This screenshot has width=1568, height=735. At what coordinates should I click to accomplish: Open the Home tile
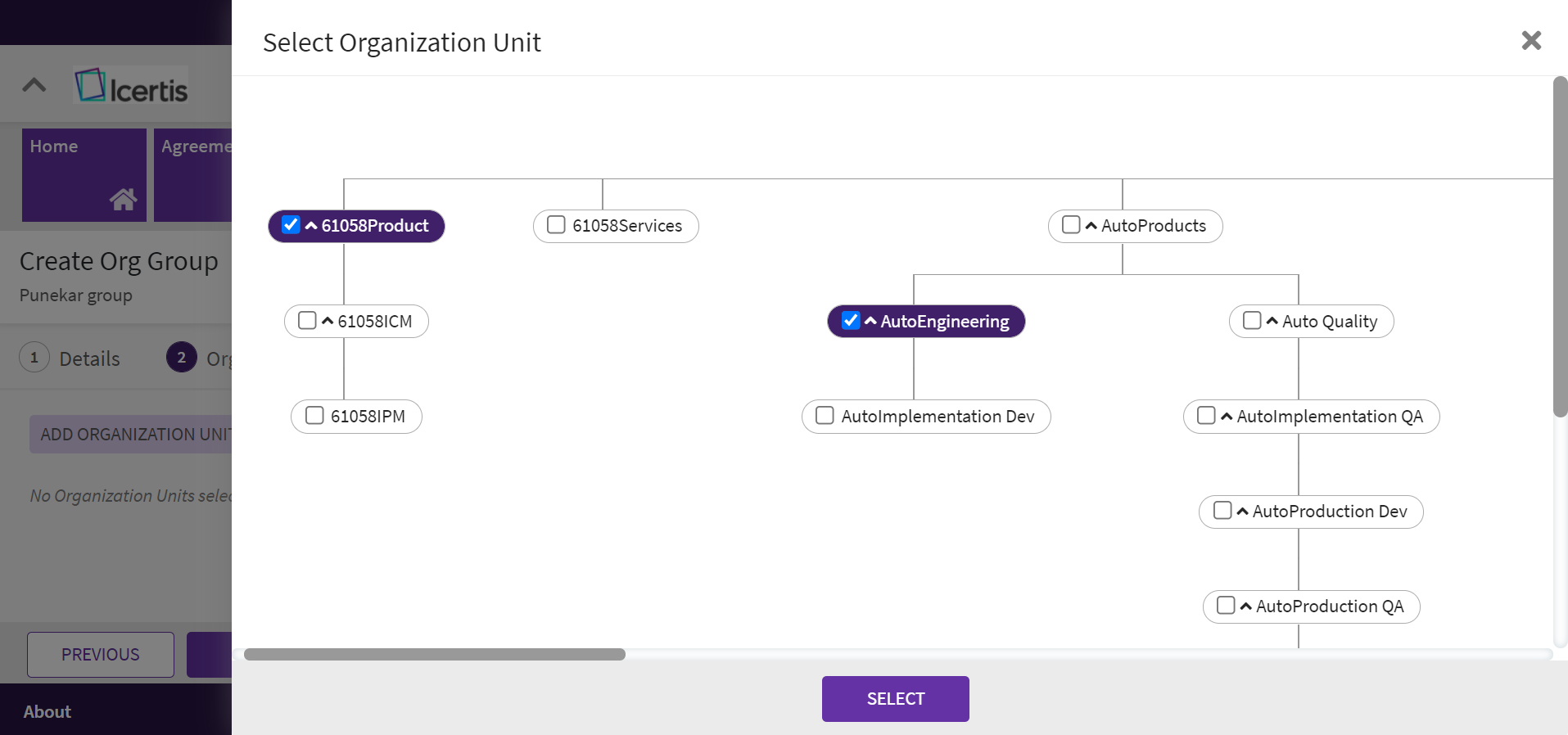(x=84, y=174)
